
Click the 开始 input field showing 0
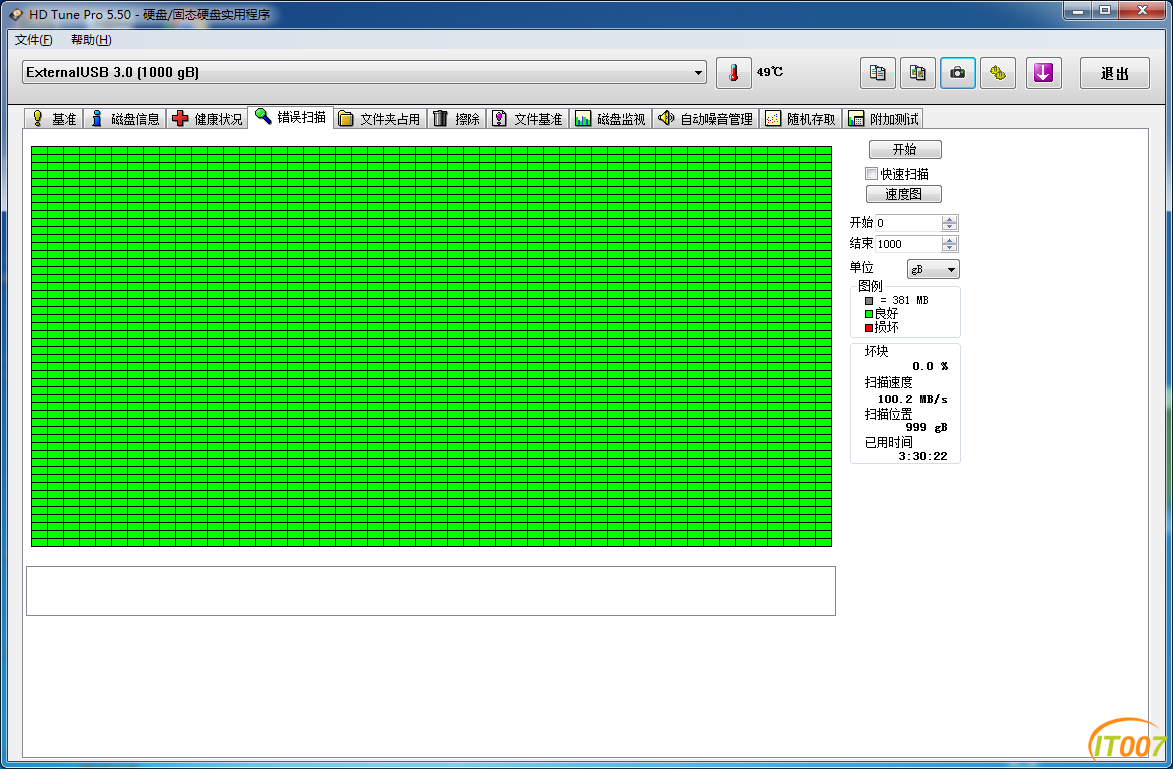pyautogui.click(x=908, y=223)
